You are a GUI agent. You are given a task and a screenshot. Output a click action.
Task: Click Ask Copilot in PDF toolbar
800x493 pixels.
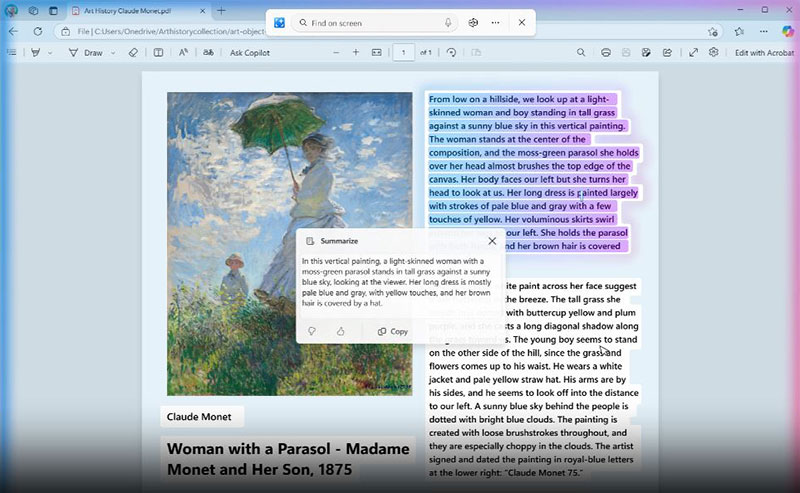[x=249, y=53]
